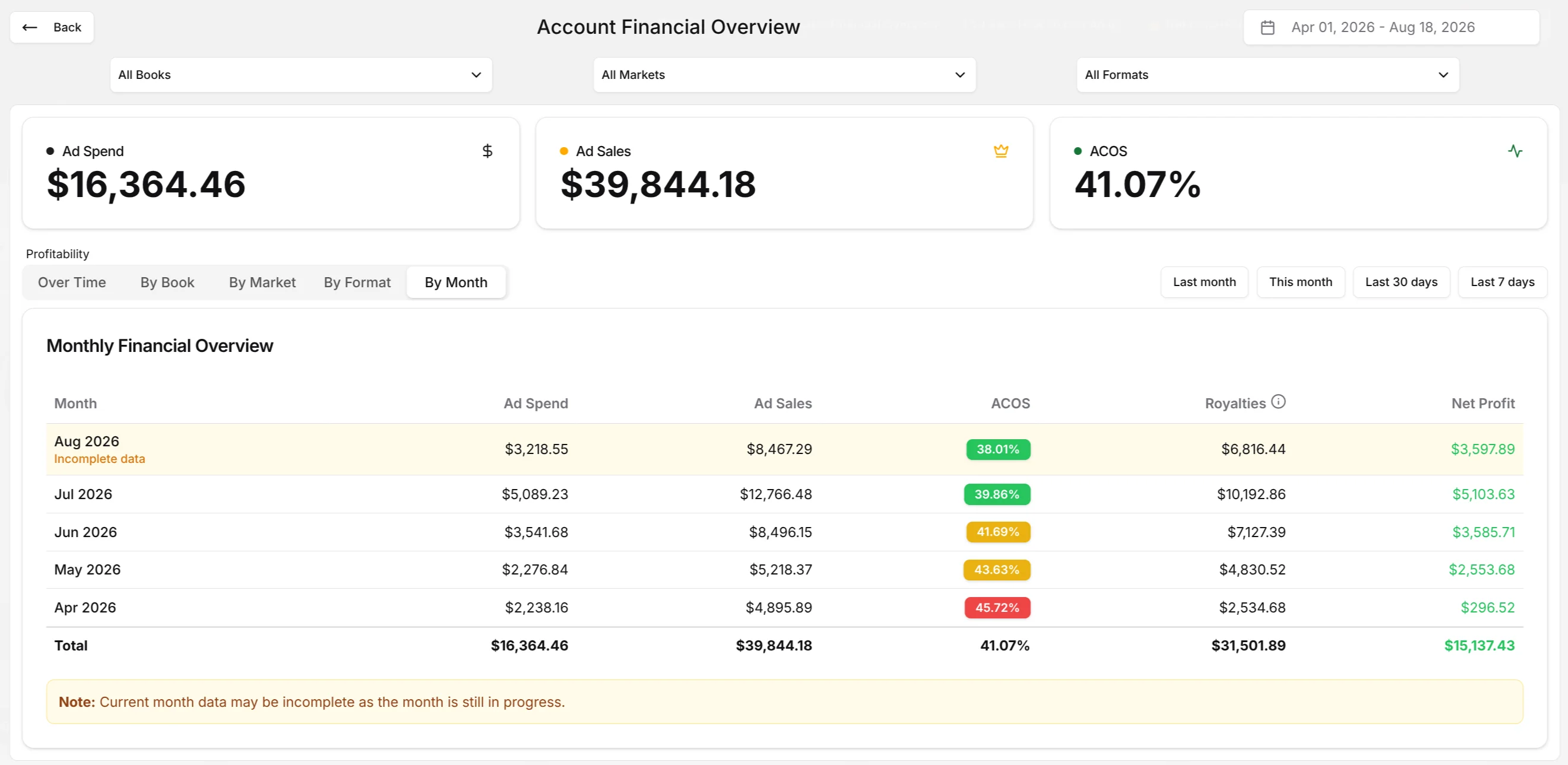Click May 2026 ad spend $2,276.84
Viewport: 1568px width, 765px height.
535,570
